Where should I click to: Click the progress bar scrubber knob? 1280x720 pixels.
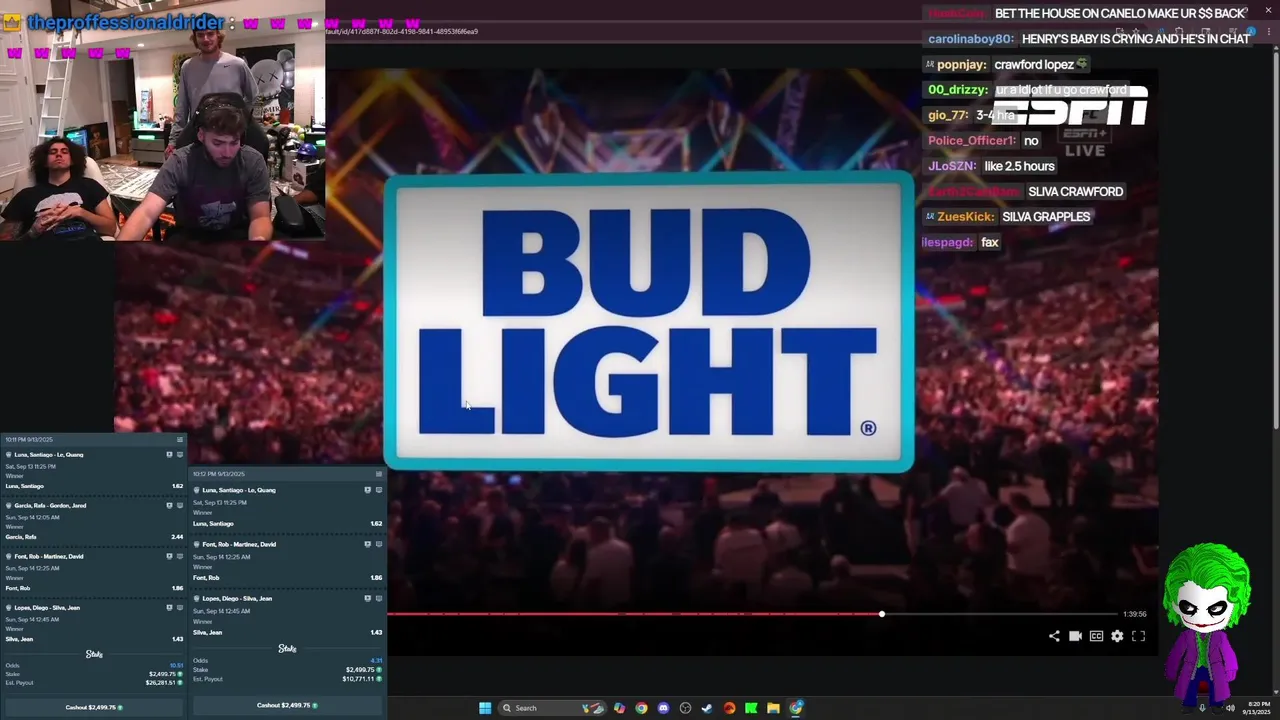[881, 614]
